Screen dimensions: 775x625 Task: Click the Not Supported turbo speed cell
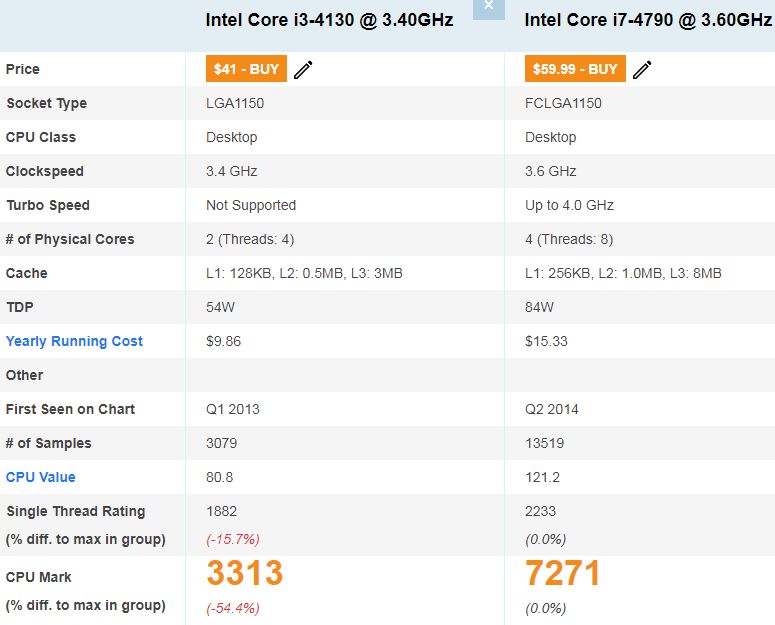pyautogui.click(x=251, y=206)
